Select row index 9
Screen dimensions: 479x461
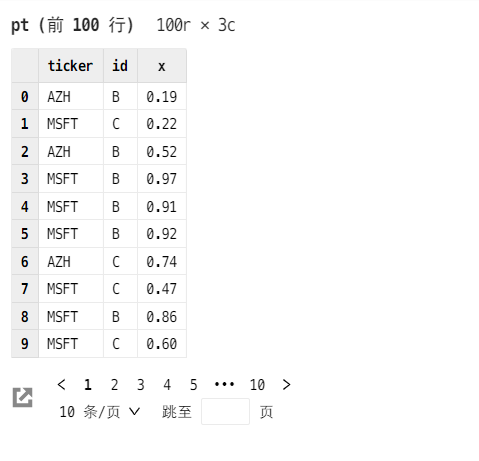[25, 344]
